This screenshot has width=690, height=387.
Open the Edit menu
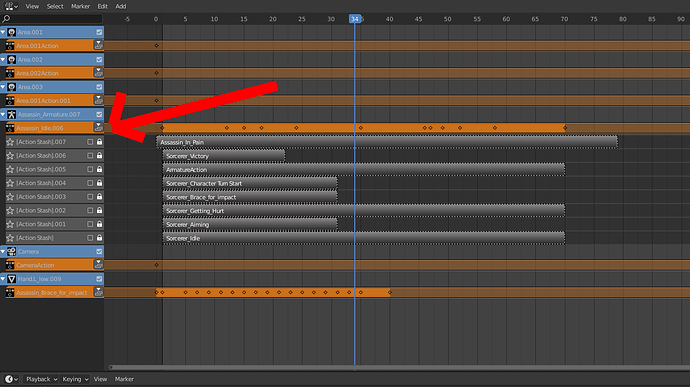(x=103, y=6)
